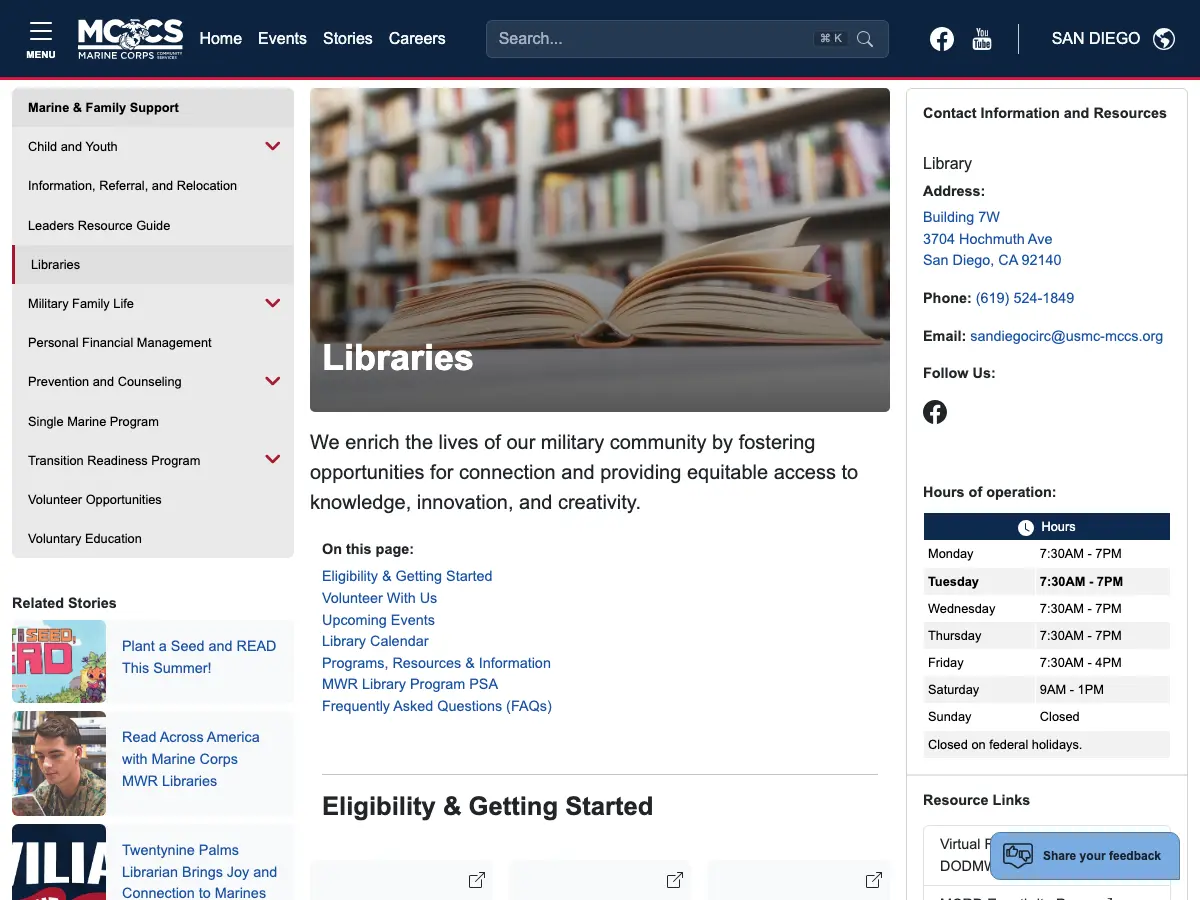Go to the Home nav item

coord(220,39)
